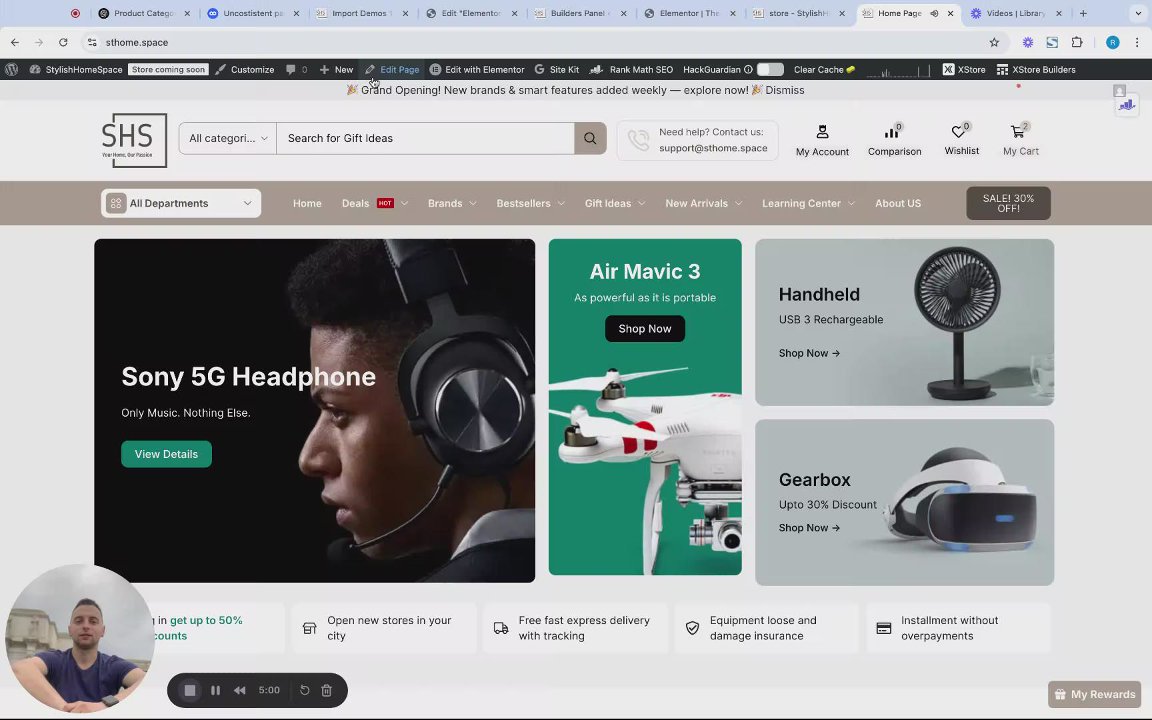
Task: Click New in the admin bar
Action: pos(336,69)
